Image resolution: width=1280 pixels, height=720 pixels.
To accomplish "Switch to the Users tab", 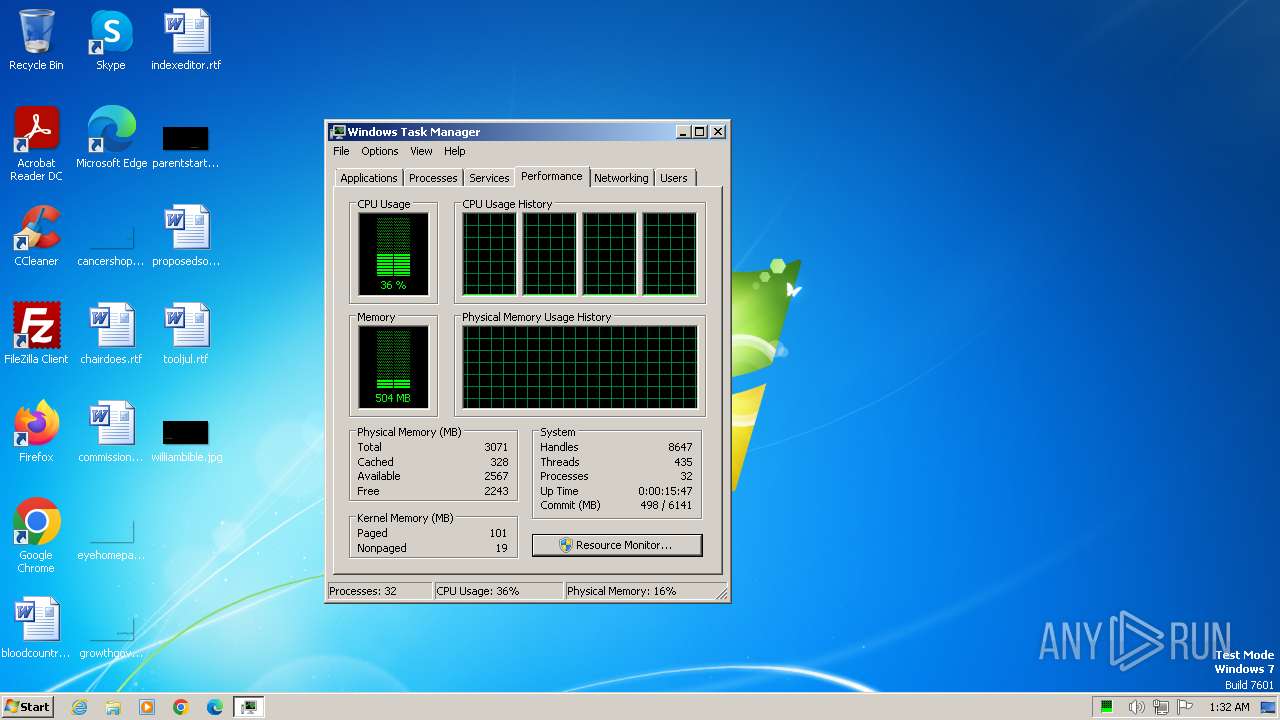I will click(674, 178).
